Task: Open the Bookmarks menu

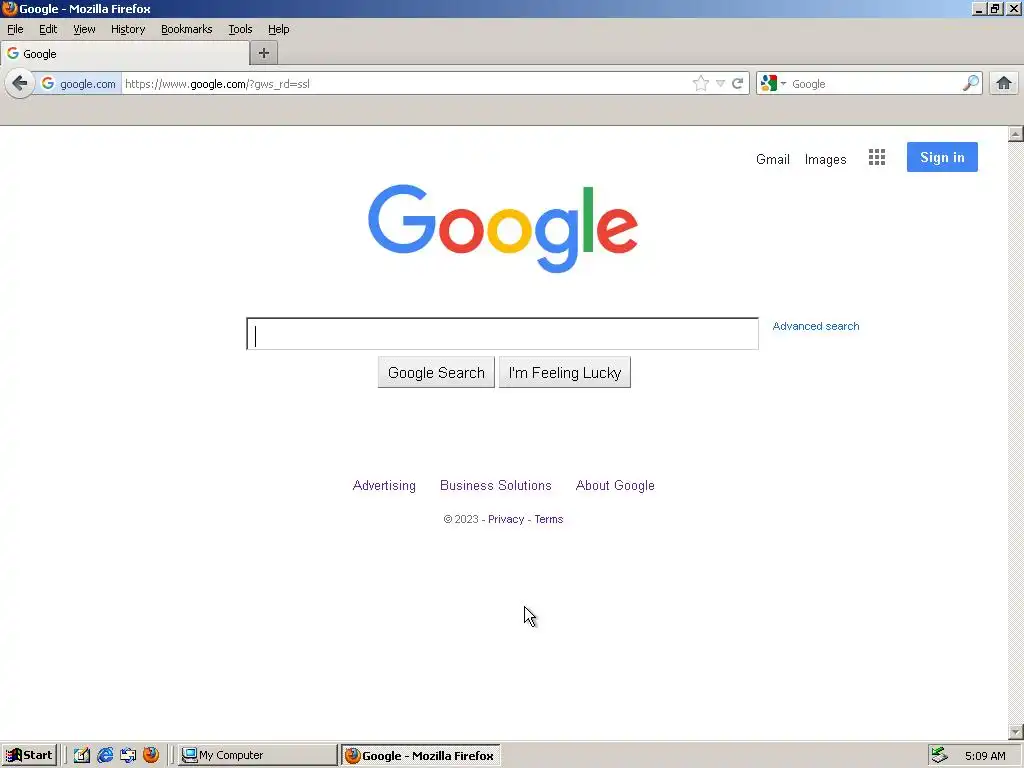Action: point(187,29)
